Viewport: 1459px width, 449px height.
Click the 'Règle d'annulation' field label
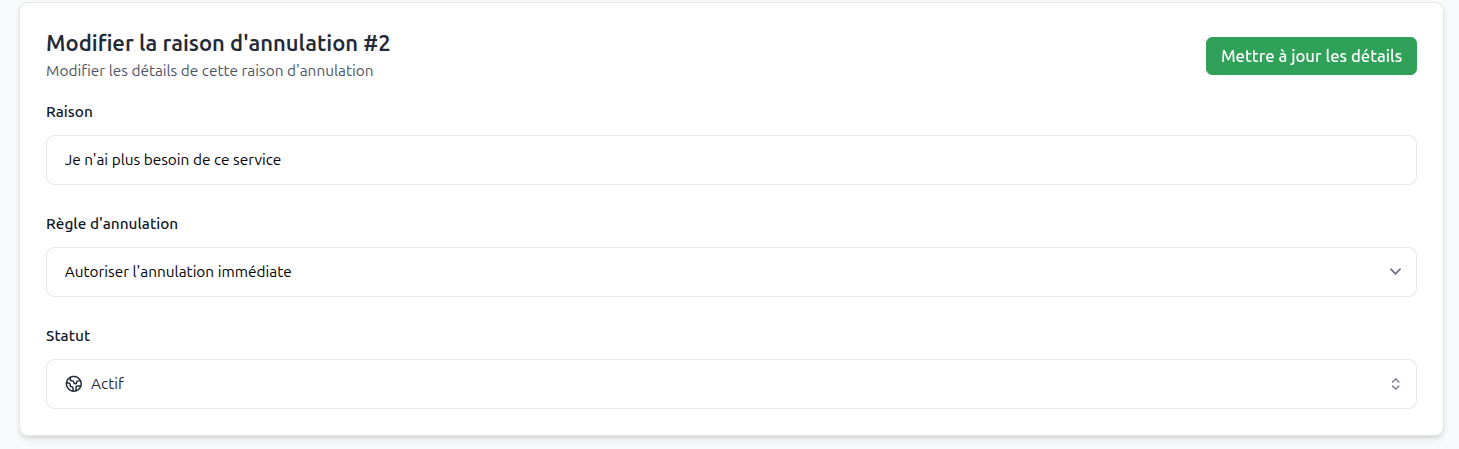click(x=112, y=224)
